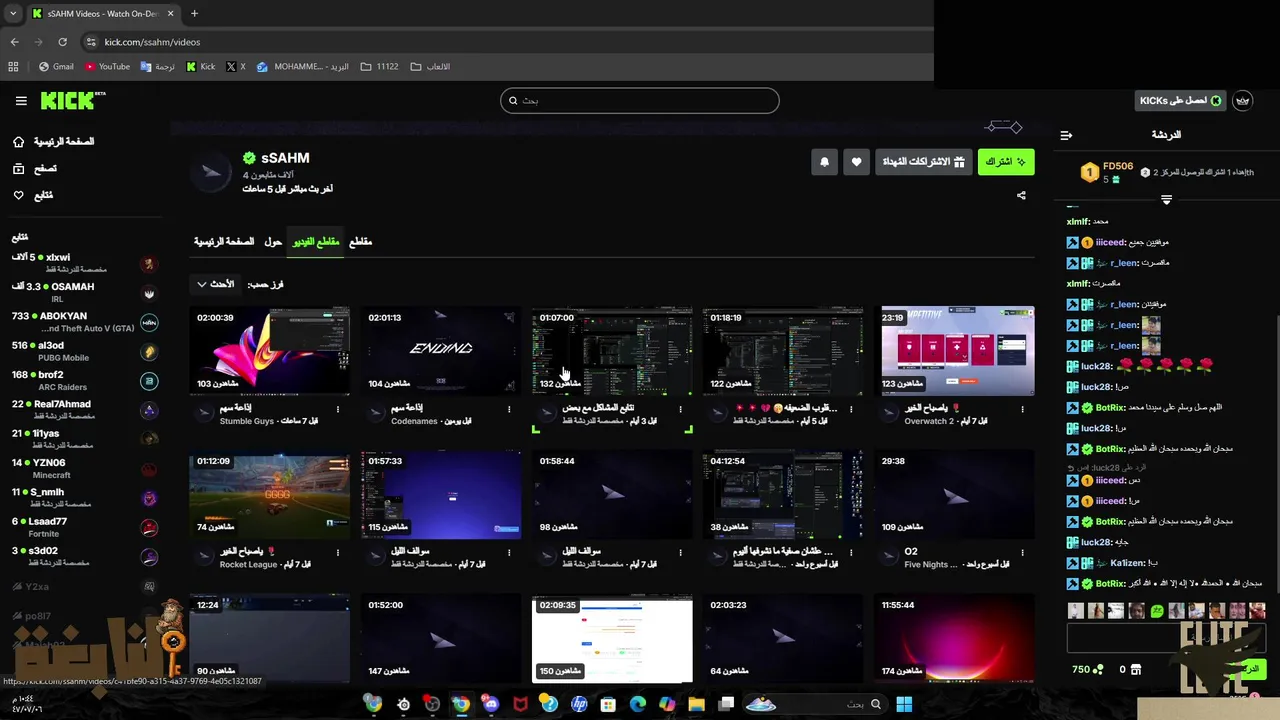Open options menu for O2 Five Nights video
The width and height of the screenshot is (1280, 720).
(1022, 553)
